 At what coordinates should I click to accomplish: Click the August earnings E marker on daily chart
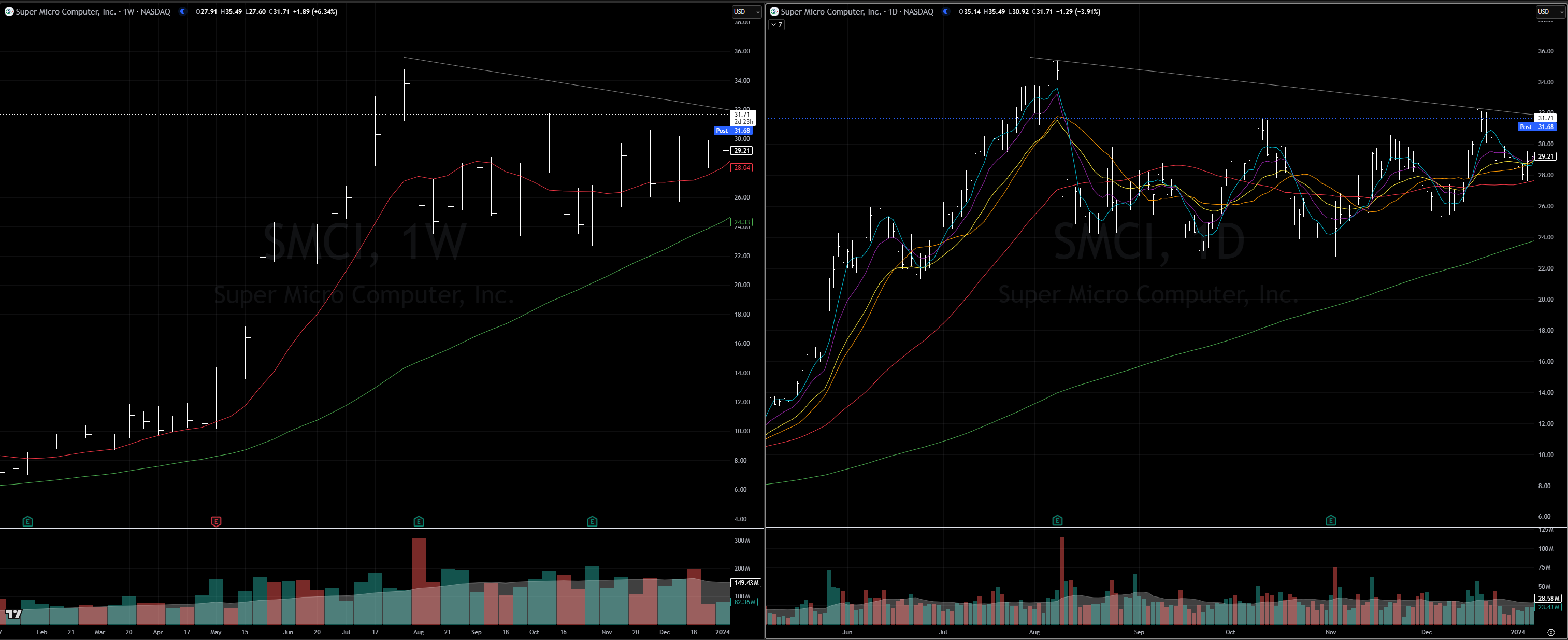(x=1057, y=521)
